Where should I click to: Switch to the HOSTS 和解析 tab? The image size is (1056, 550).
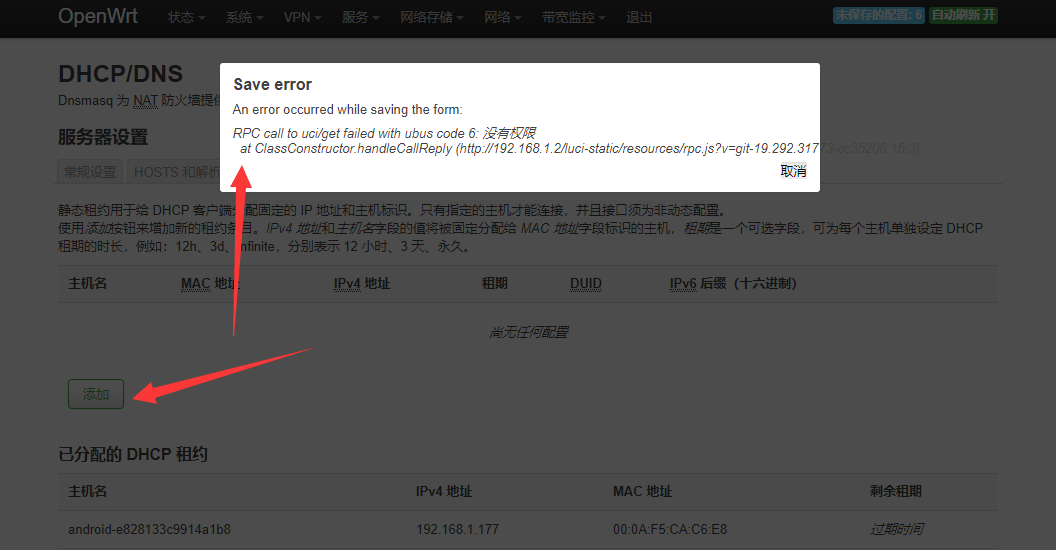tap(174, 172)
